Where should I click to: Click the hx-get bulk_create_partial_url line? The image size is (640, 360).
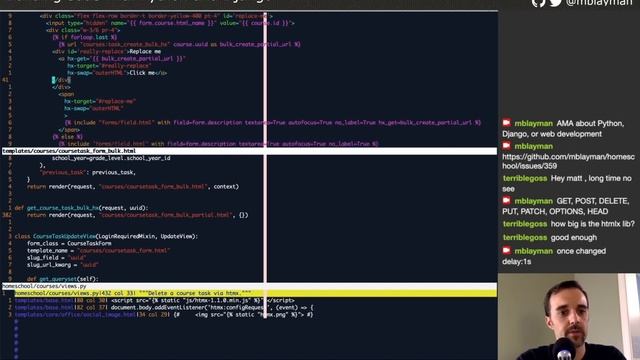tap(122, 58)
